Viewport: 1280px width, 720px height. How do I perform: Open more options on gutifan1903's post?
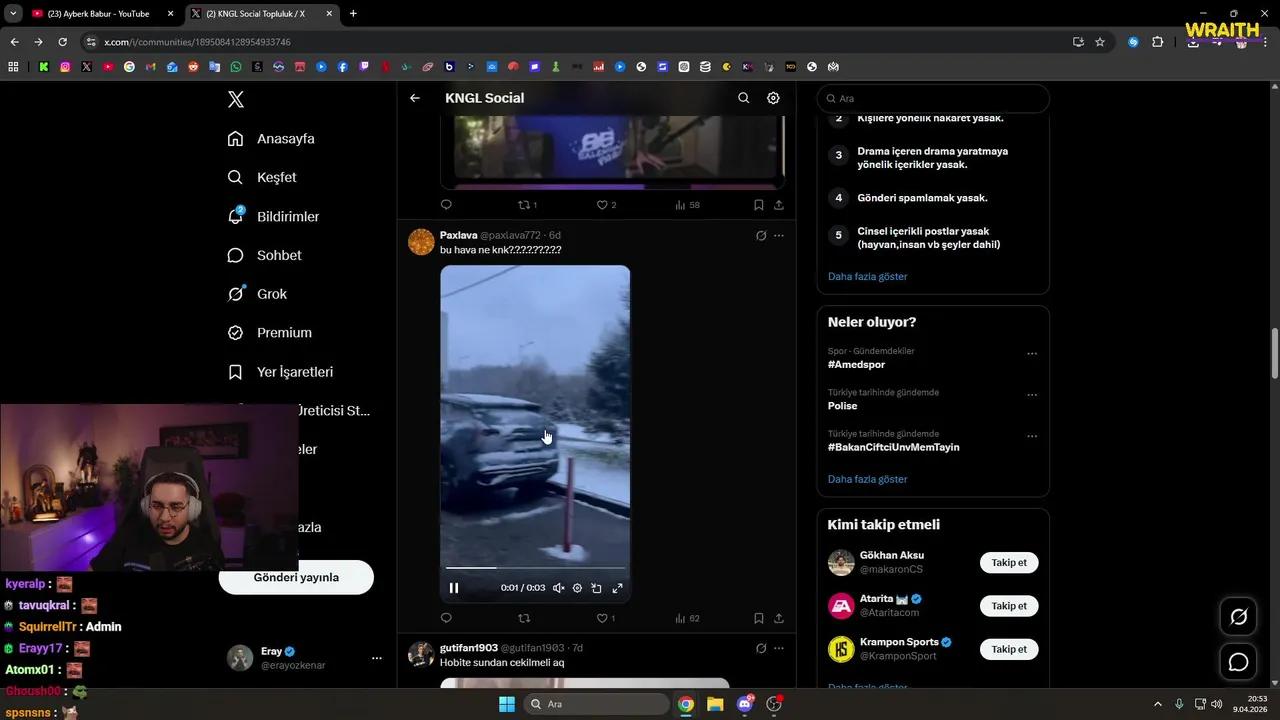coord(779,648)
